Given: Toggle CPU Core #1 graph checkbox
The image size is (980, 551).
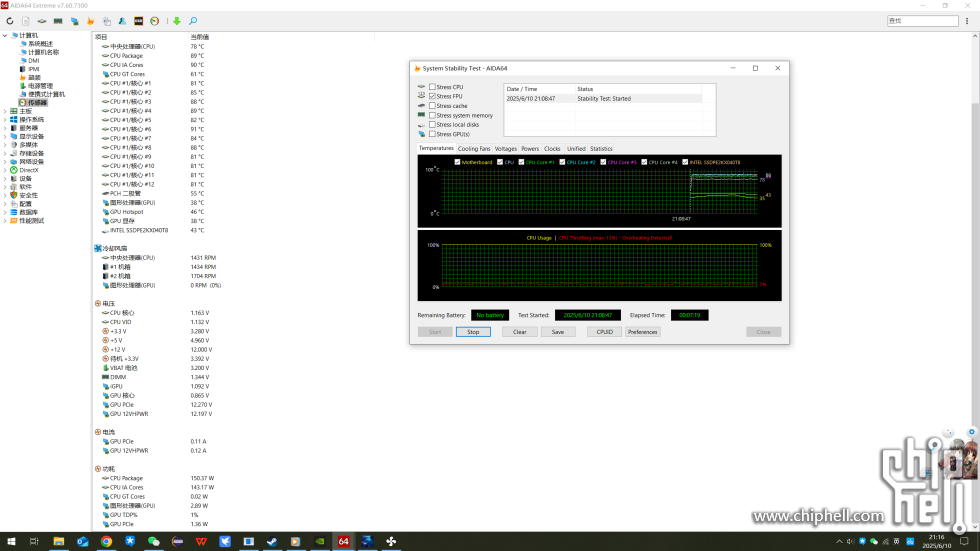Looking at the screenshot, I should 521,162.
